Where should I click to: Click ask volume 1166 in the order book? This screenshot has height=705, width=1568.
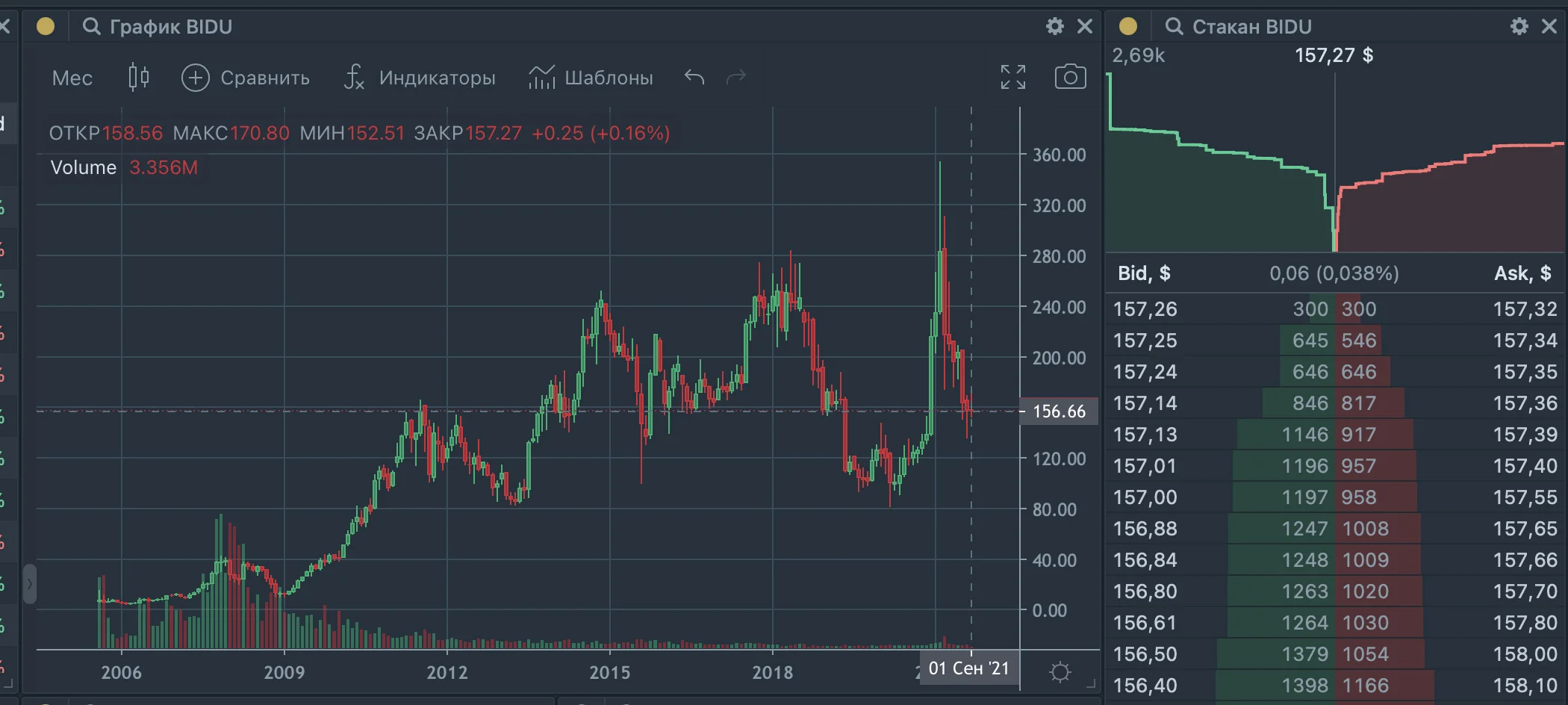pos(1366,686)
